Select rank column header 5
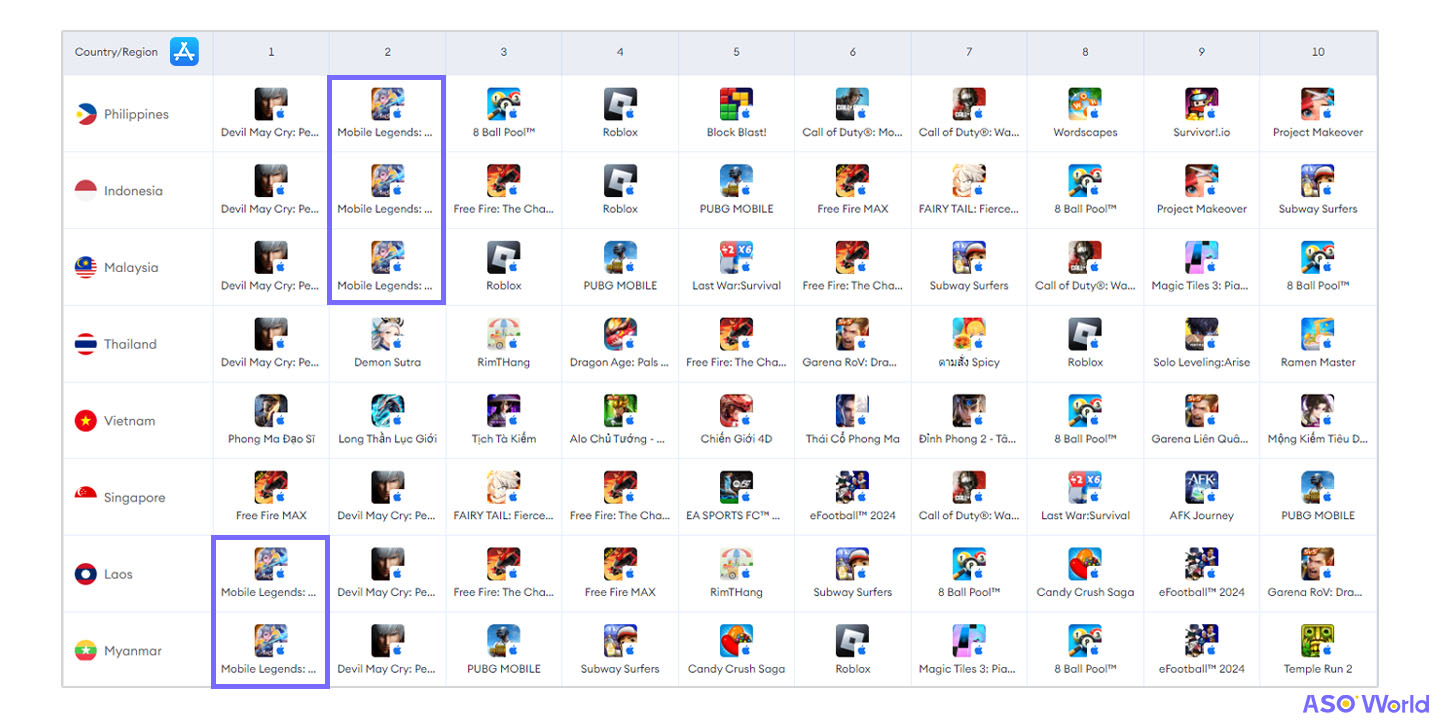1440x721 pixels. [x=736, y=52]
